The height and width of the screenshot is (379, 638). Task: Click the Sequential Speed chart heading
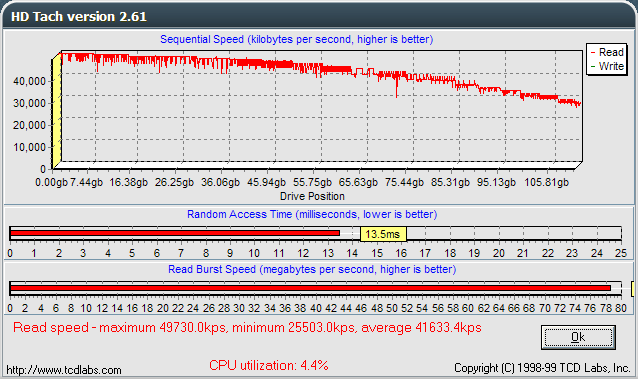click(296, 39)
